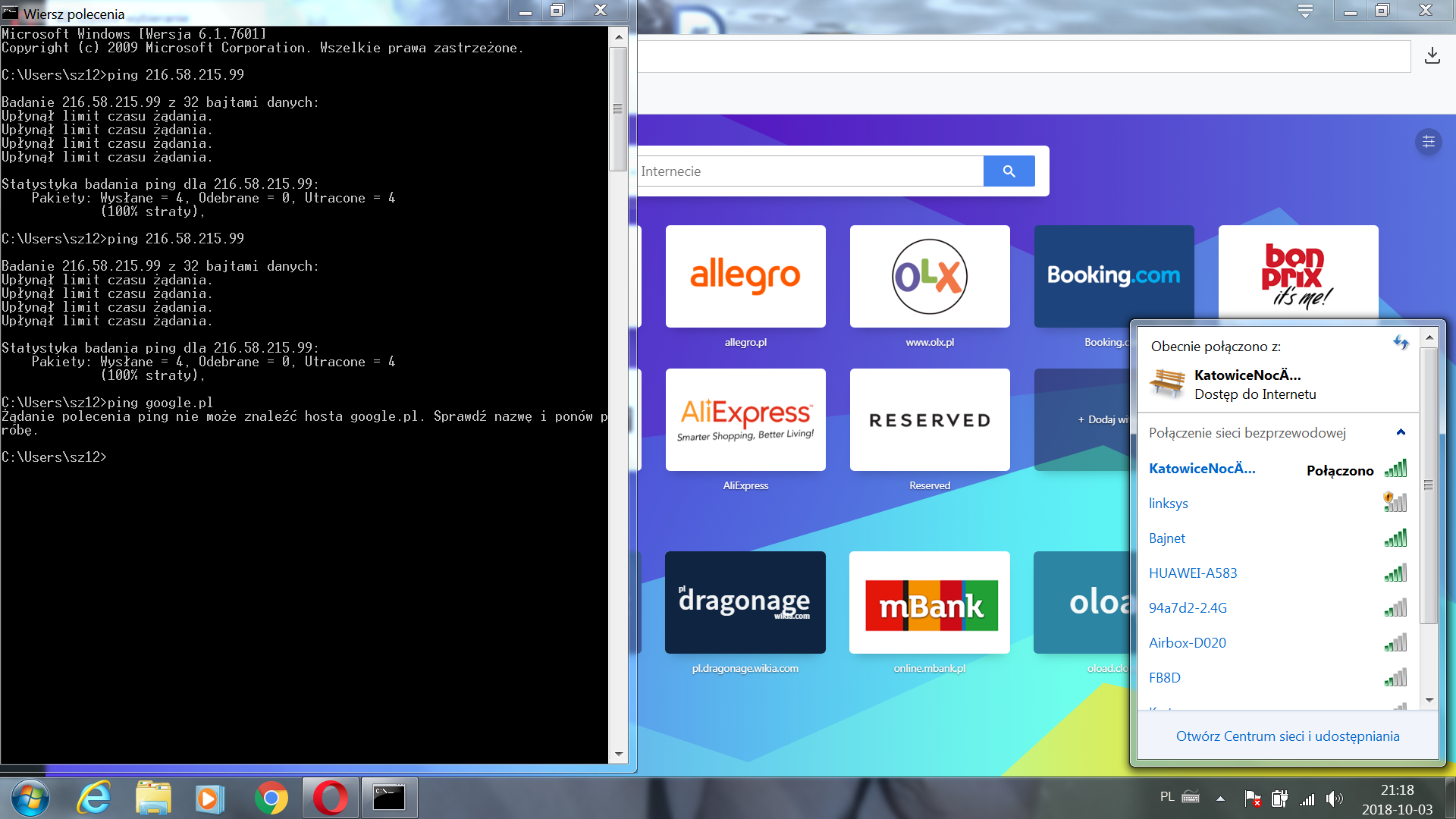Refresh the wireless network list
This screenshot has width=1456, height=819.
click(1401, 343)
